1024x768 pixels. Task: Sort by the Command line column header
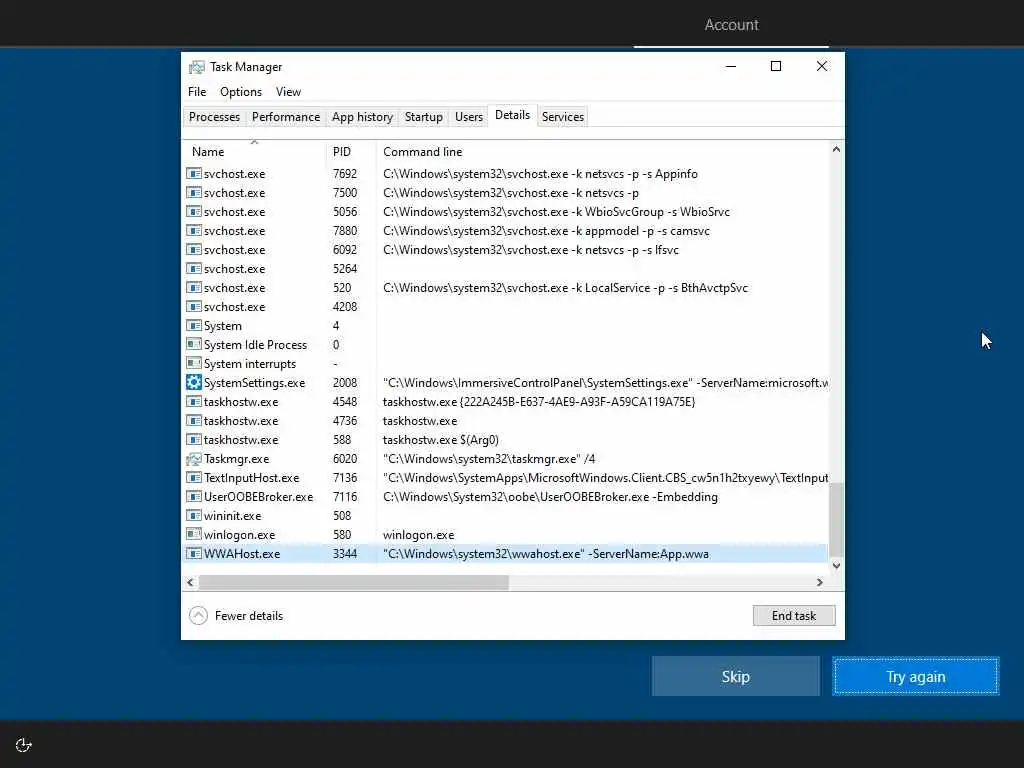(602, 152)
